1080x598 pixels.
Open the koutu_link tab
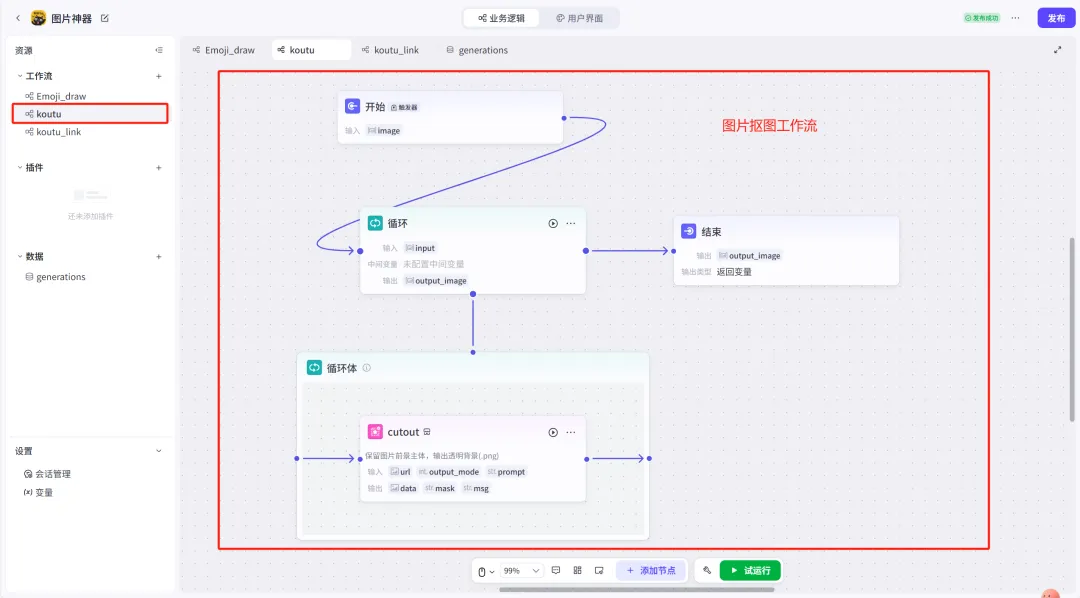pos(390,50)
